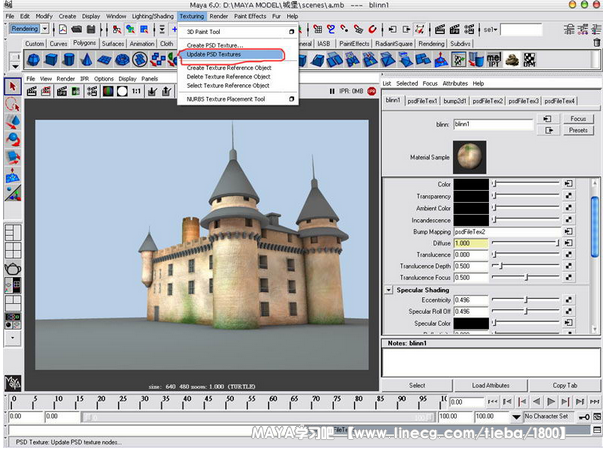The height and width of the screenshot is (450, 603).
Task: Toggle snap to curve icon
Action: 331,29
